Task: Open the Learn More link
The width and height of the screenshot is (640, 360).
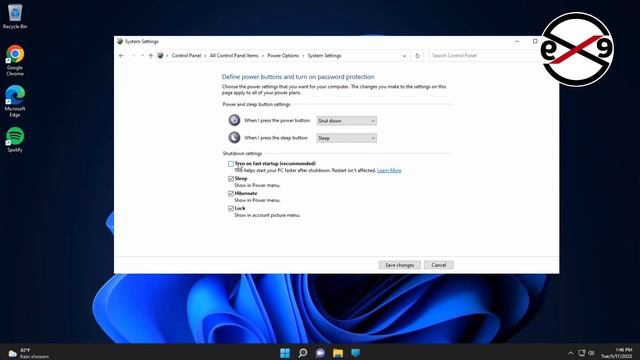Action: click(389, 170)
